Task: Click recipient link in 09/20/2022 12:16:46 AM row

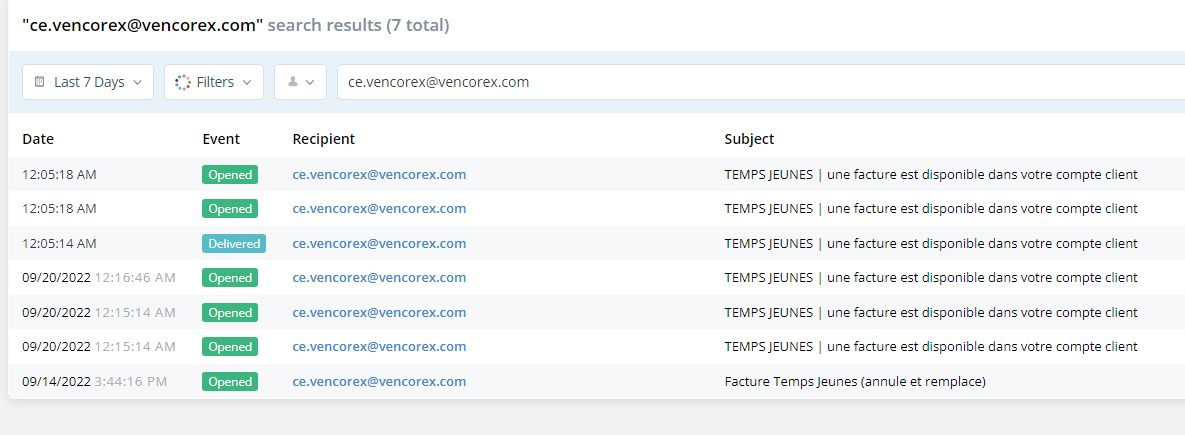Action: pos(379,278)
